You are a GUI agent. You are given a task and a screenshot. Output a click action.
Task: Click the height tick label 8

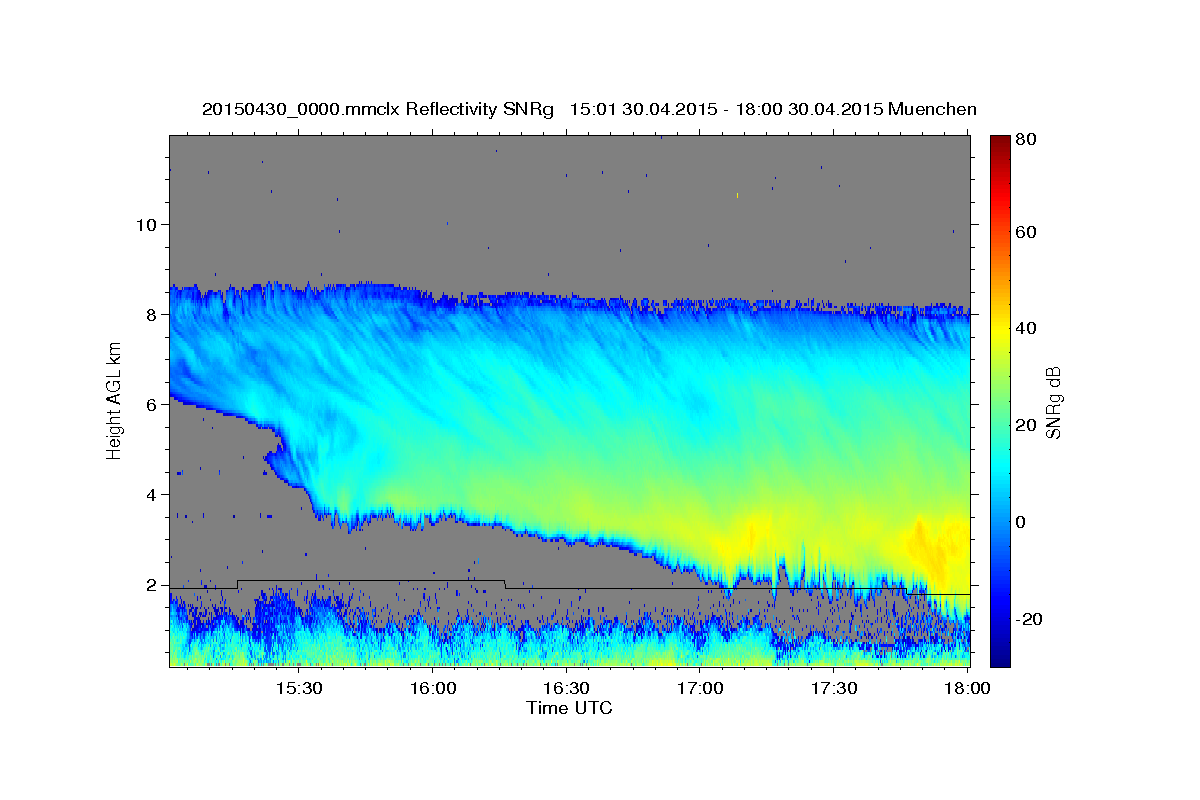coord(152,314)
